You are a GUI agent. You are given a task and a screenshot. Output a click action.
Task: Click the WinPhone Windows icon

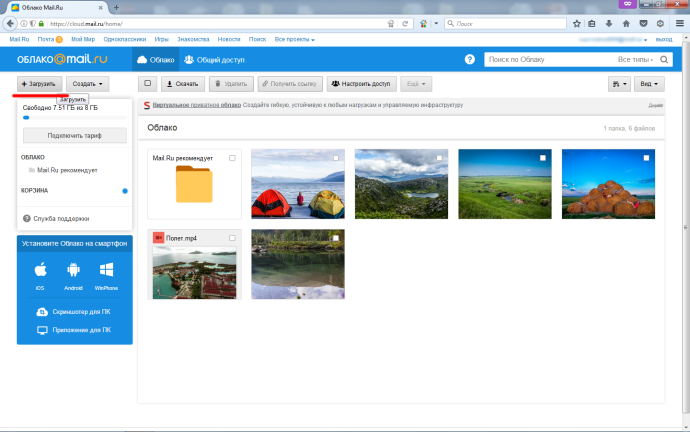(x=105, y=270)
